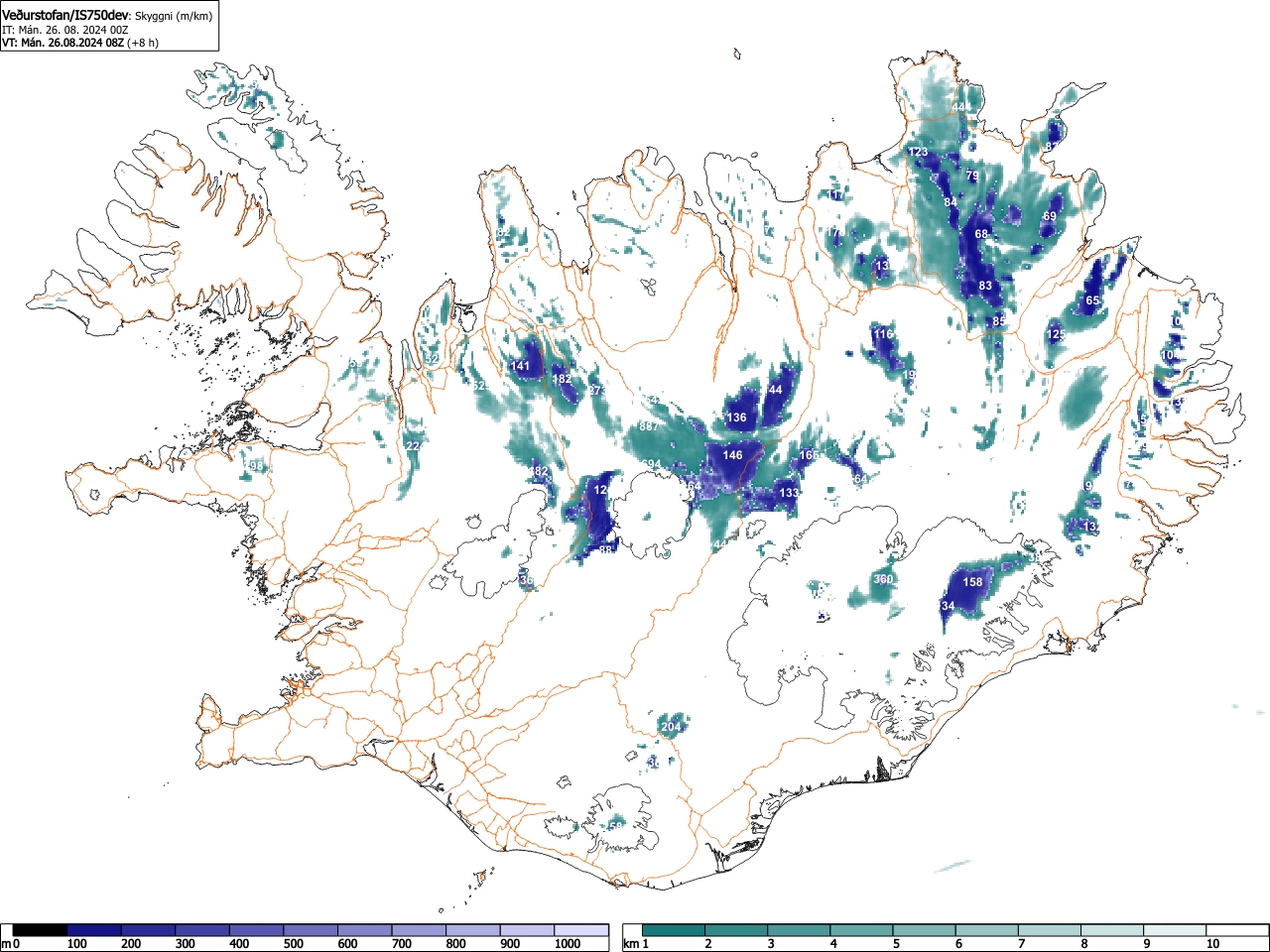This screenshot has height=952, width=1270.
Task: Click the '7' tick on the km legend
Action: [x=1021, y=944]
